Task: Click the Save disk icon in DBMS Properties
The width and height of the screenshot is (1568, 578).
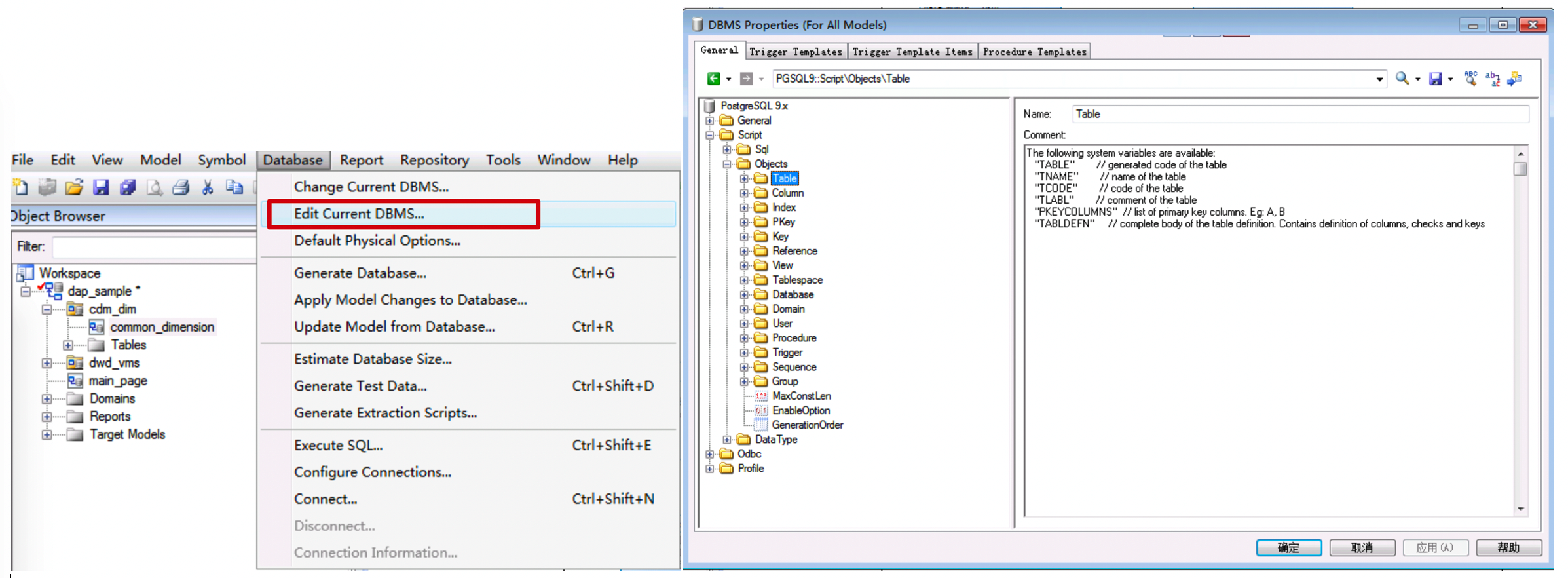Action: pos(1435,79)
